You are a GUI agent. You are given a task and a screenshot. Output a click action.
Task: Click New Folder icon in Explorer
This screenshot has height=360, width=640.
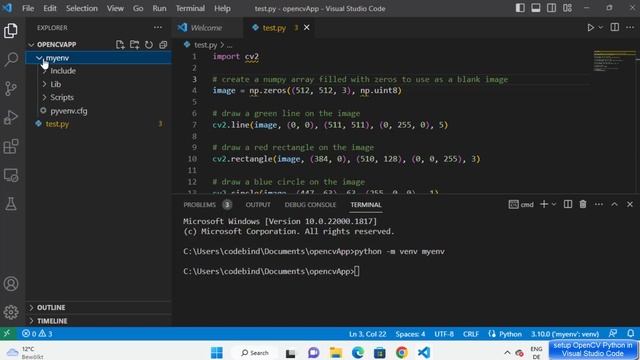coord(134,44)
